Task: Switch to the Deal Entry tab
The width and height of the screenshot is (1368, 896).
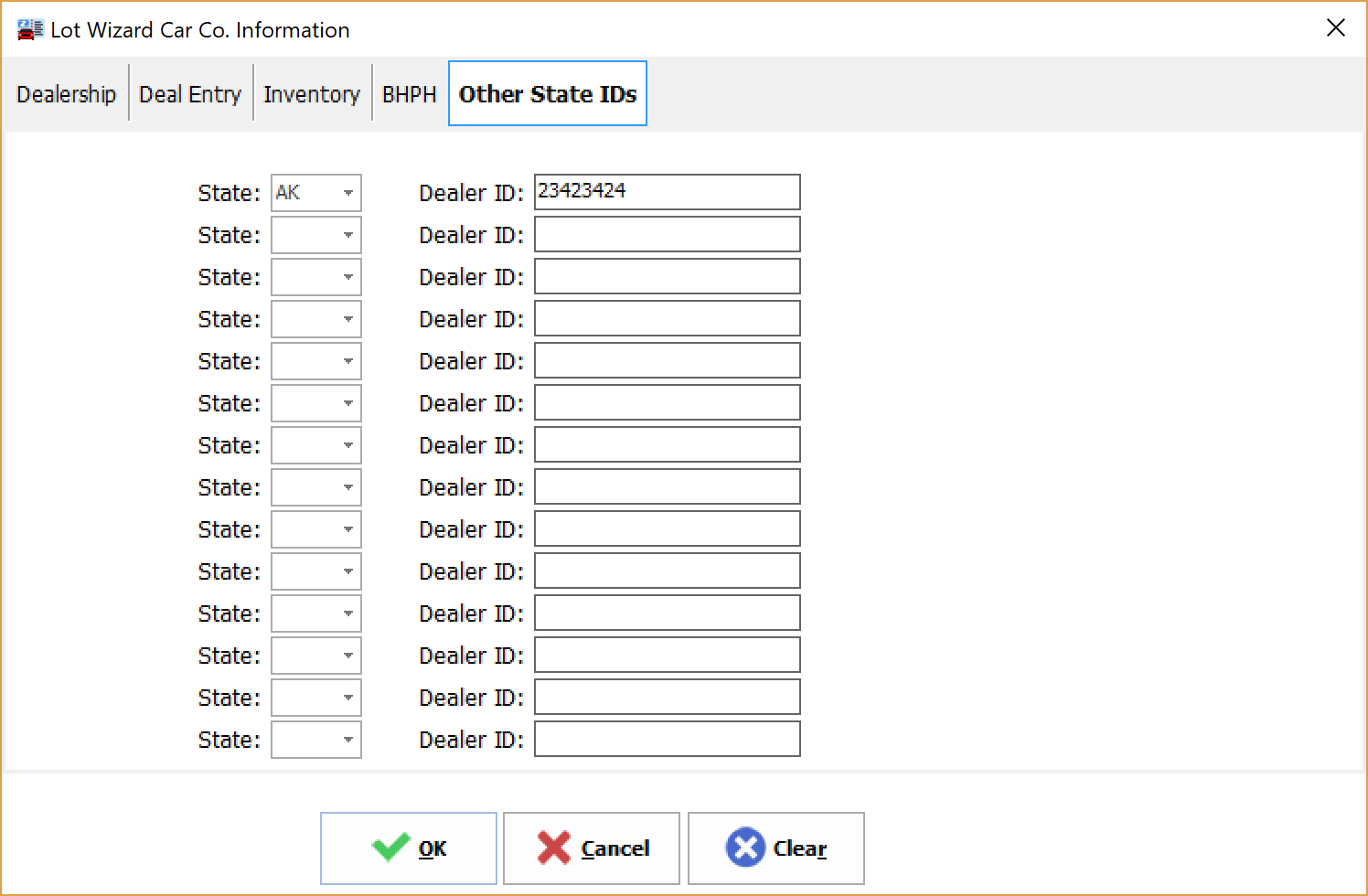Action: tap(190, 93)
